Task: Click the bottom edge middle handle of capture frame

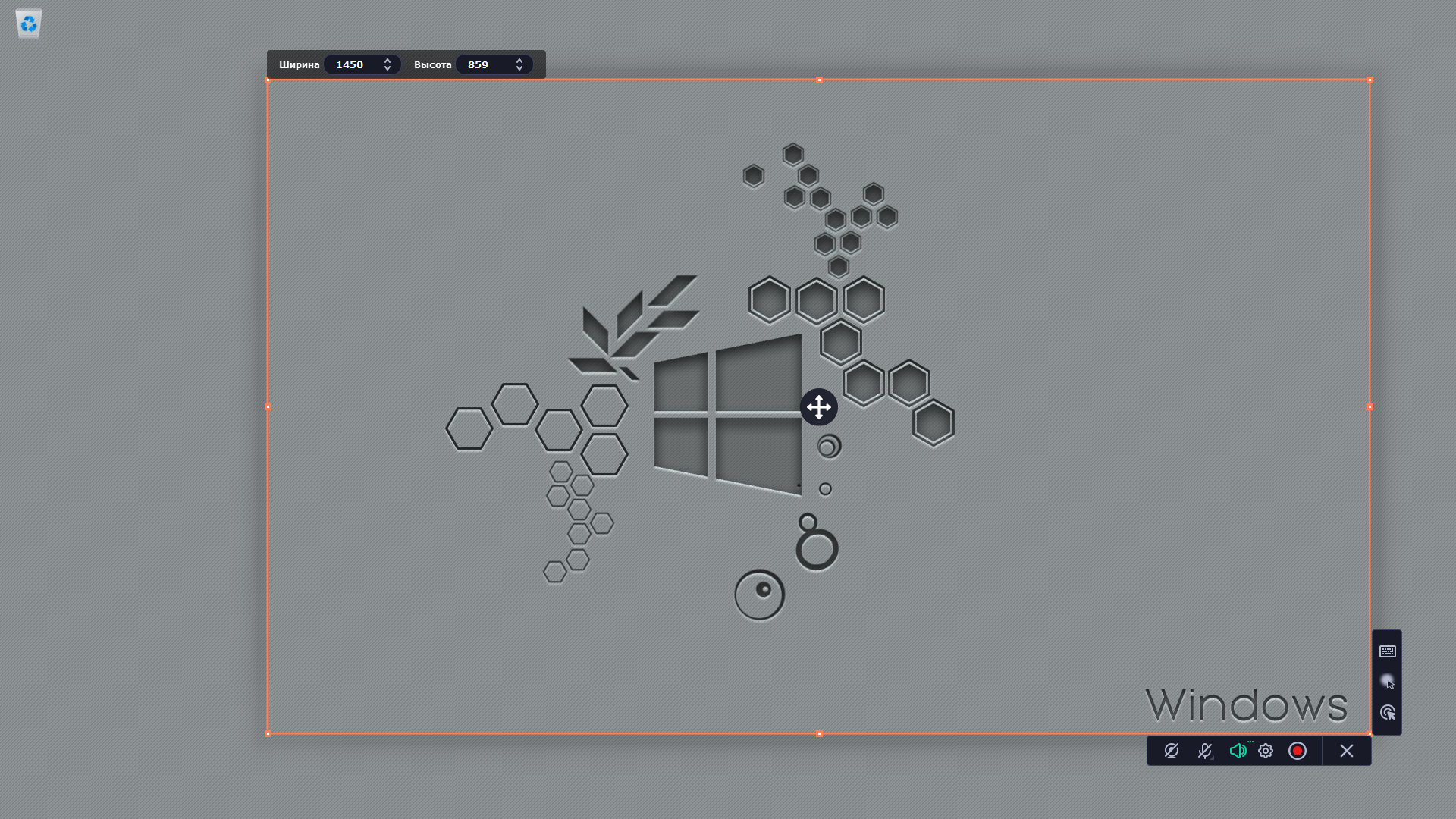Action: click(819, 734)
